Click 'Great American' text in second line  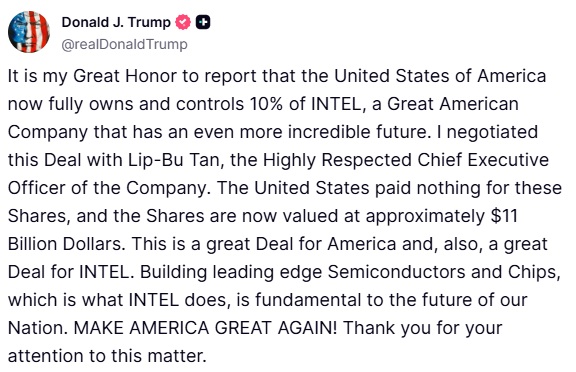[453, 104]
